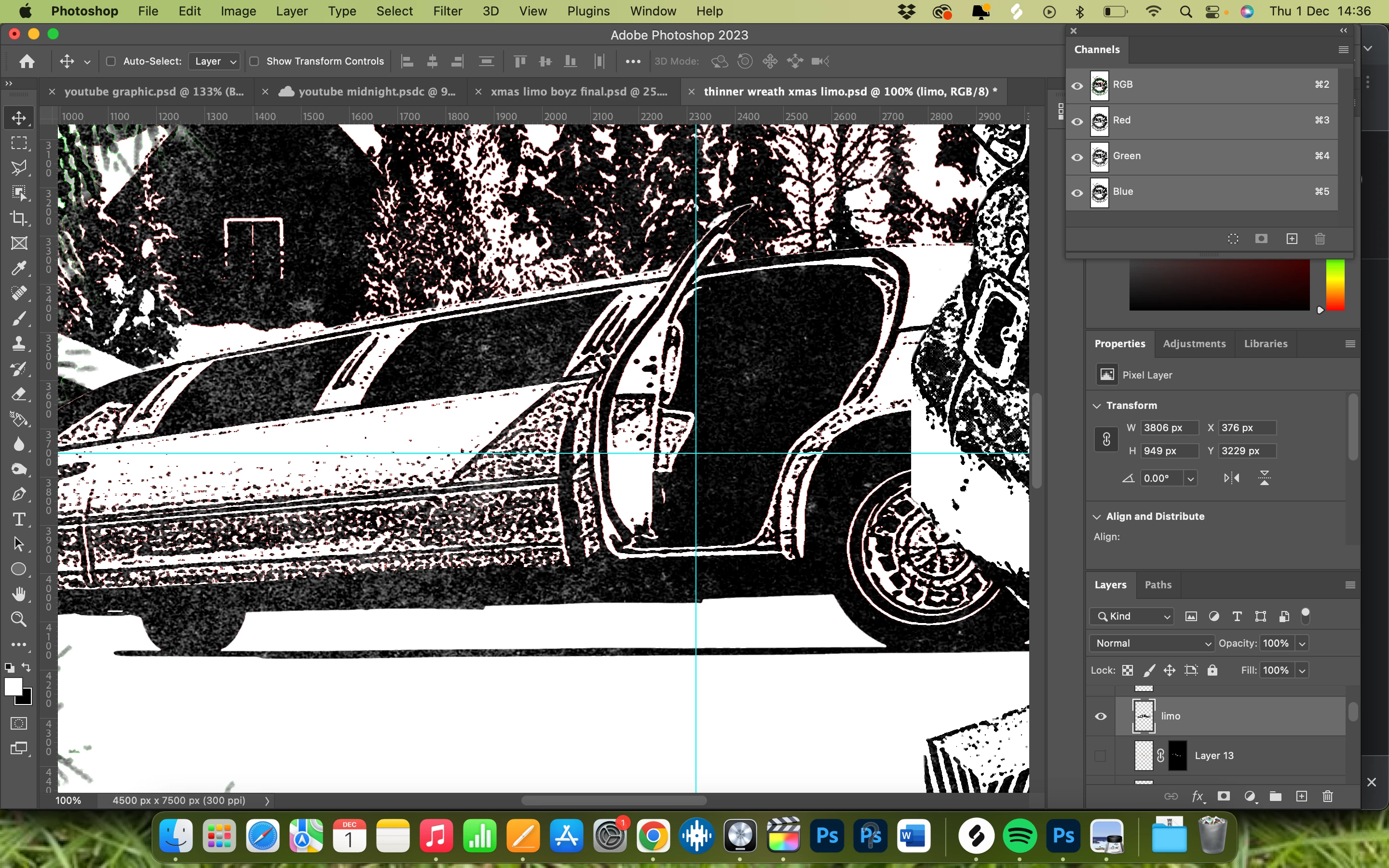Select the Hand tool
This screenshot has height=868, width=1389.
pyautogui.click(x=19, y=594)
